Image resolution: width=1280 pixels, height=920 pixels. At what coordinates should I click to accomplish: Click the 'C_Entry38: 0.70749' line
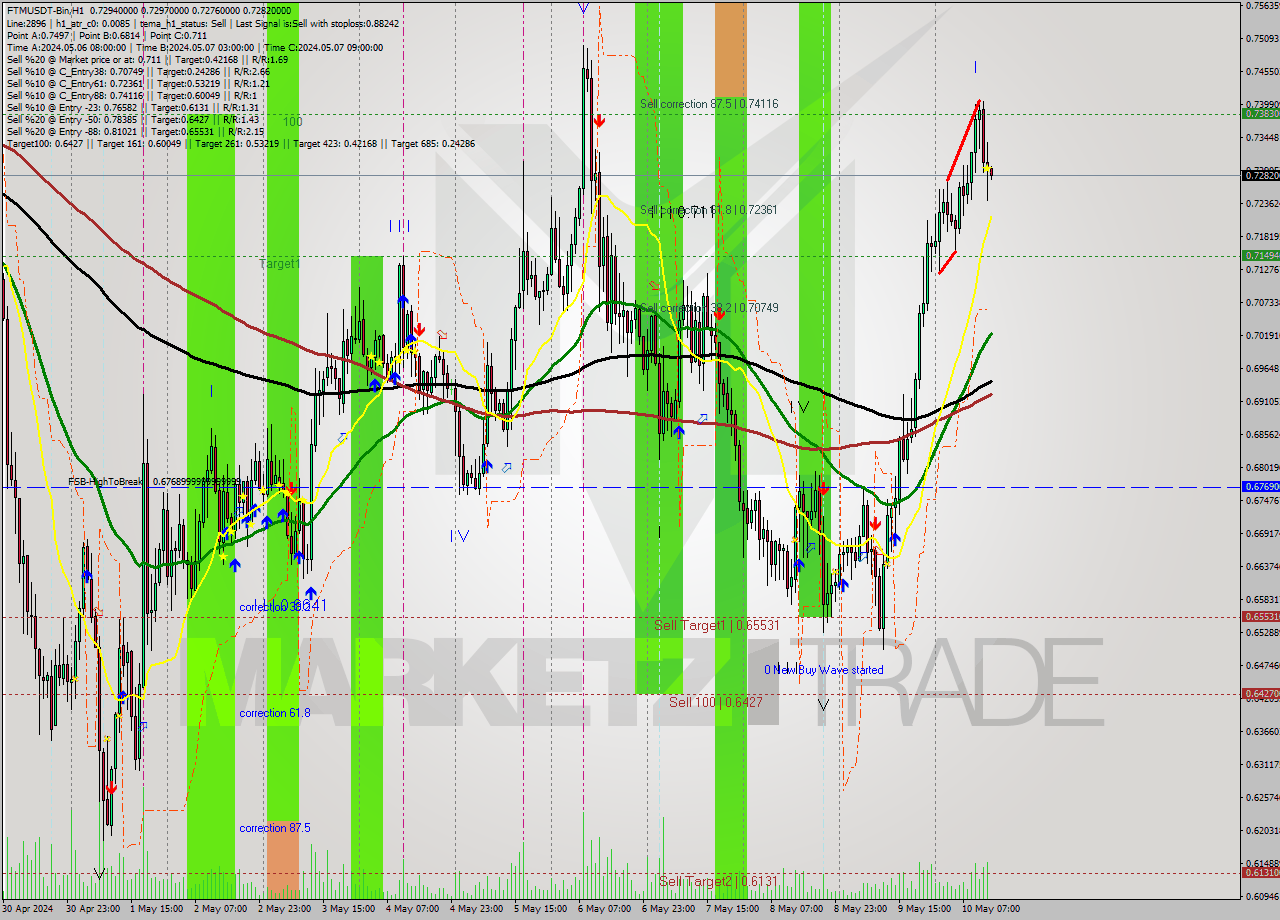138,72
